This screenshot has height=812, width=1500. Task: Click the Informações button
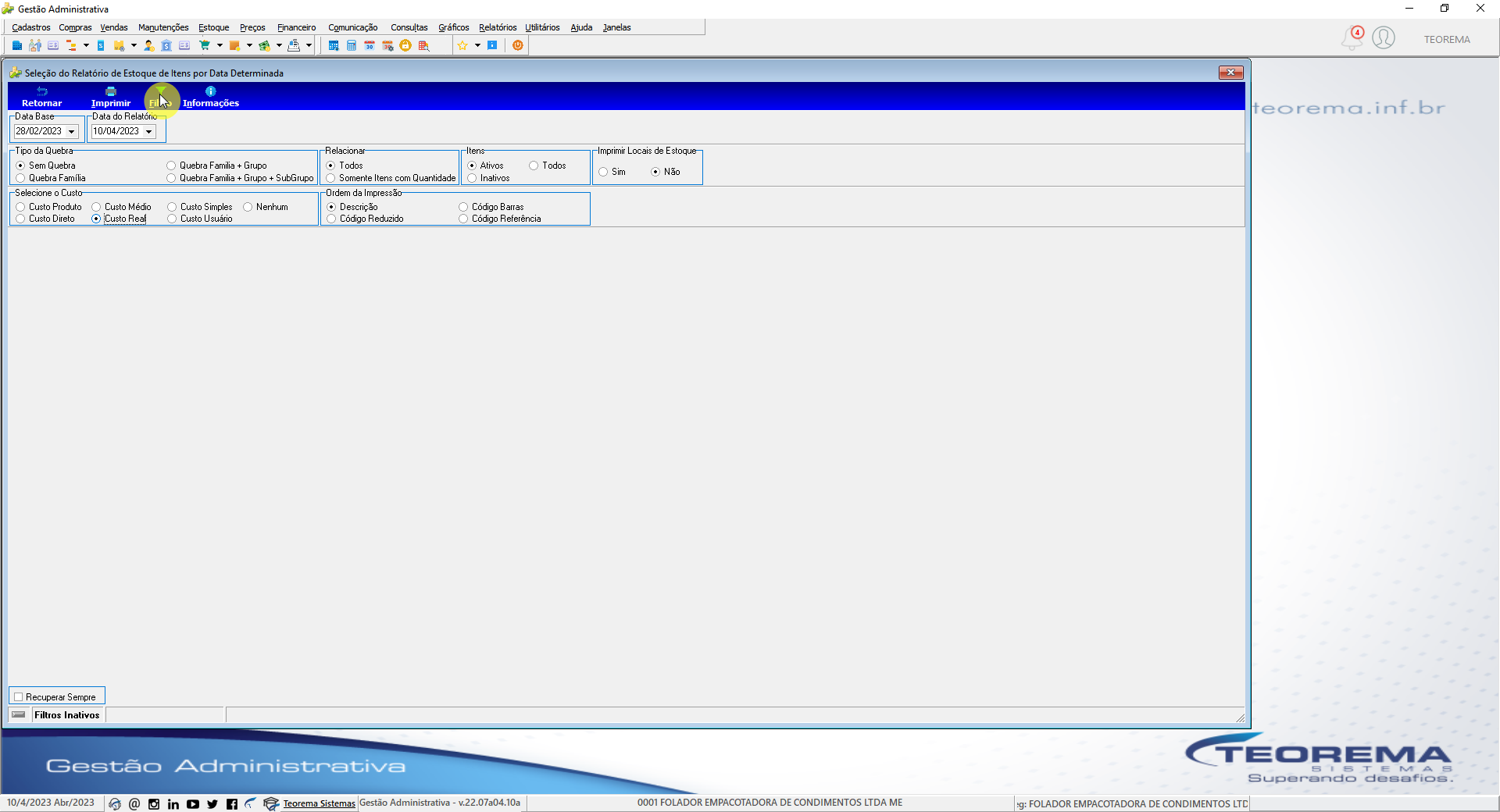coord(211,97)
